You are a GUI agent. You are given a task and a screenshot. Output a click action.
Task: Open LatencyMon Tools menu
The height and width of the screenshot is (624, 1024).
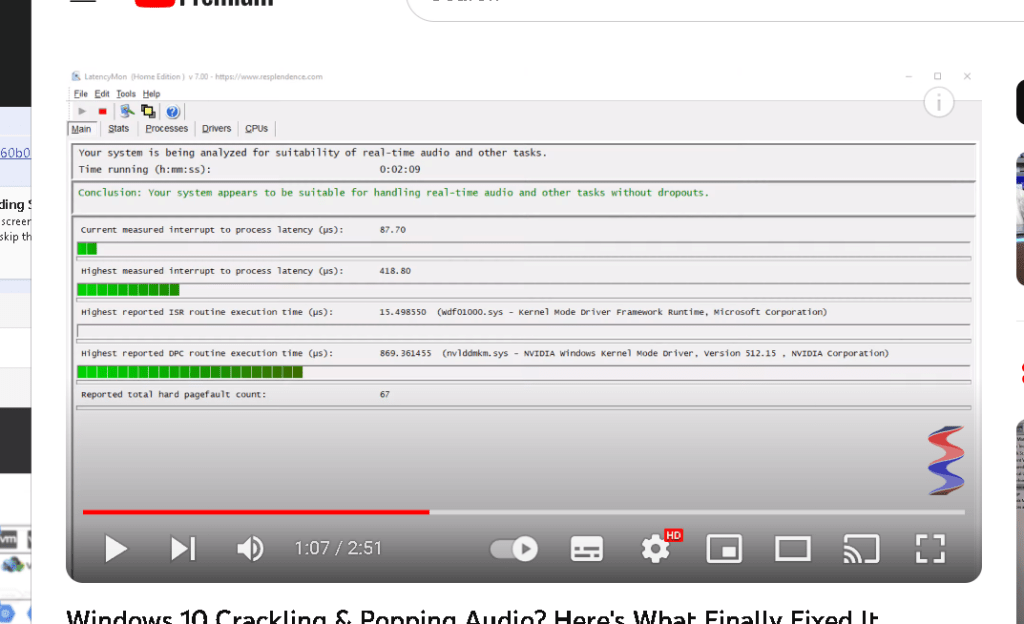click(x=126, y=94)
